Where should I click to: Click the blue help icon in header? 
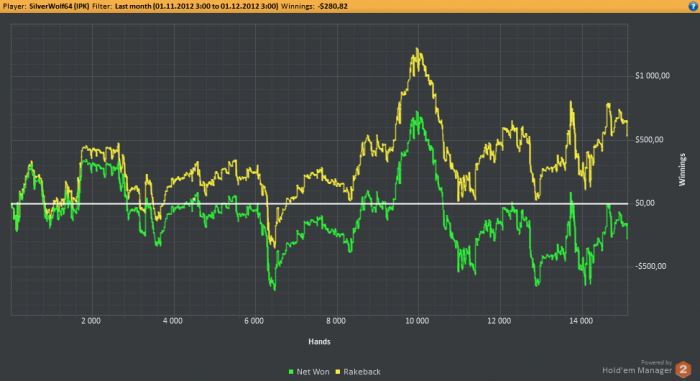[693, 6]
